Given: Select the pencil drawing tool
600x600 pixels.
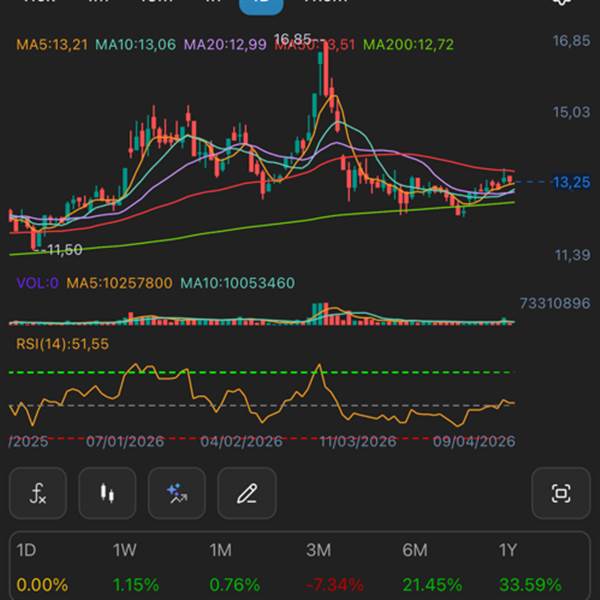Looking at the screenshot, I should tap(247, 493).
